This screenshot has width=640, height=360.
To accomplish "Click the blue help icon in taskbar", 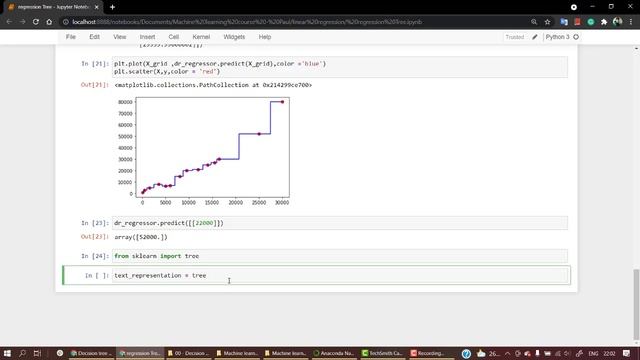I will click(x=466, y=353).
